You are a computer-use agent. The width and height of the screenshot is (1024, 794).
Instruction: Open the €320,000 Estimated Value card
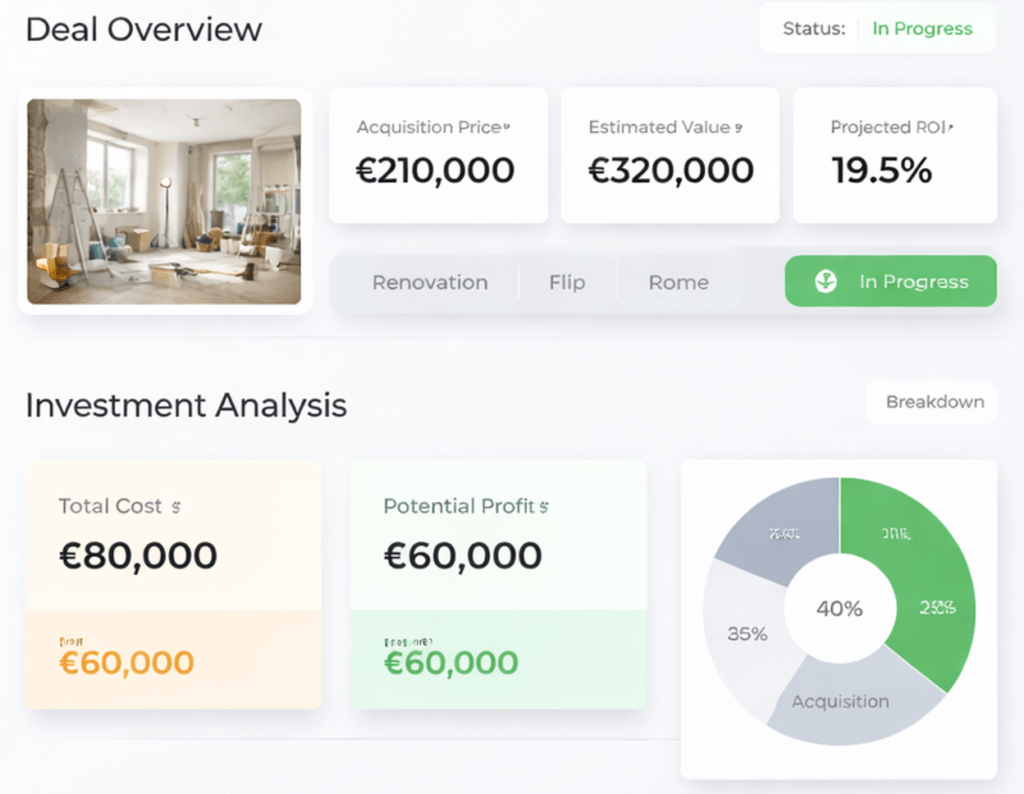670,155
